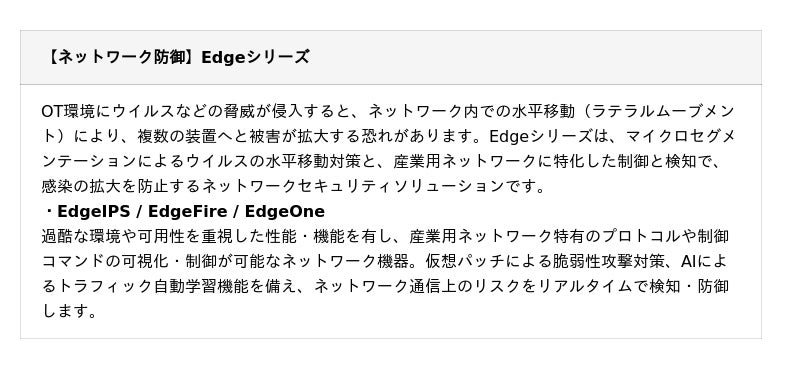
Task: Select the EdgeFire product name
Action: [188, 211]
